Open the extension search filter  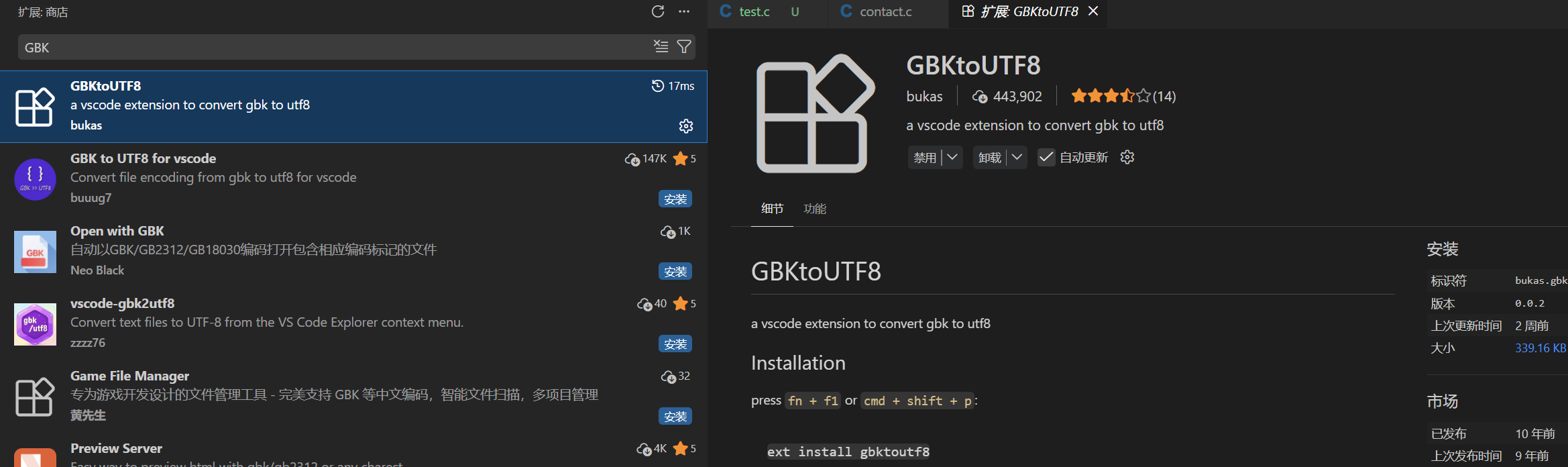click(684, 46)
